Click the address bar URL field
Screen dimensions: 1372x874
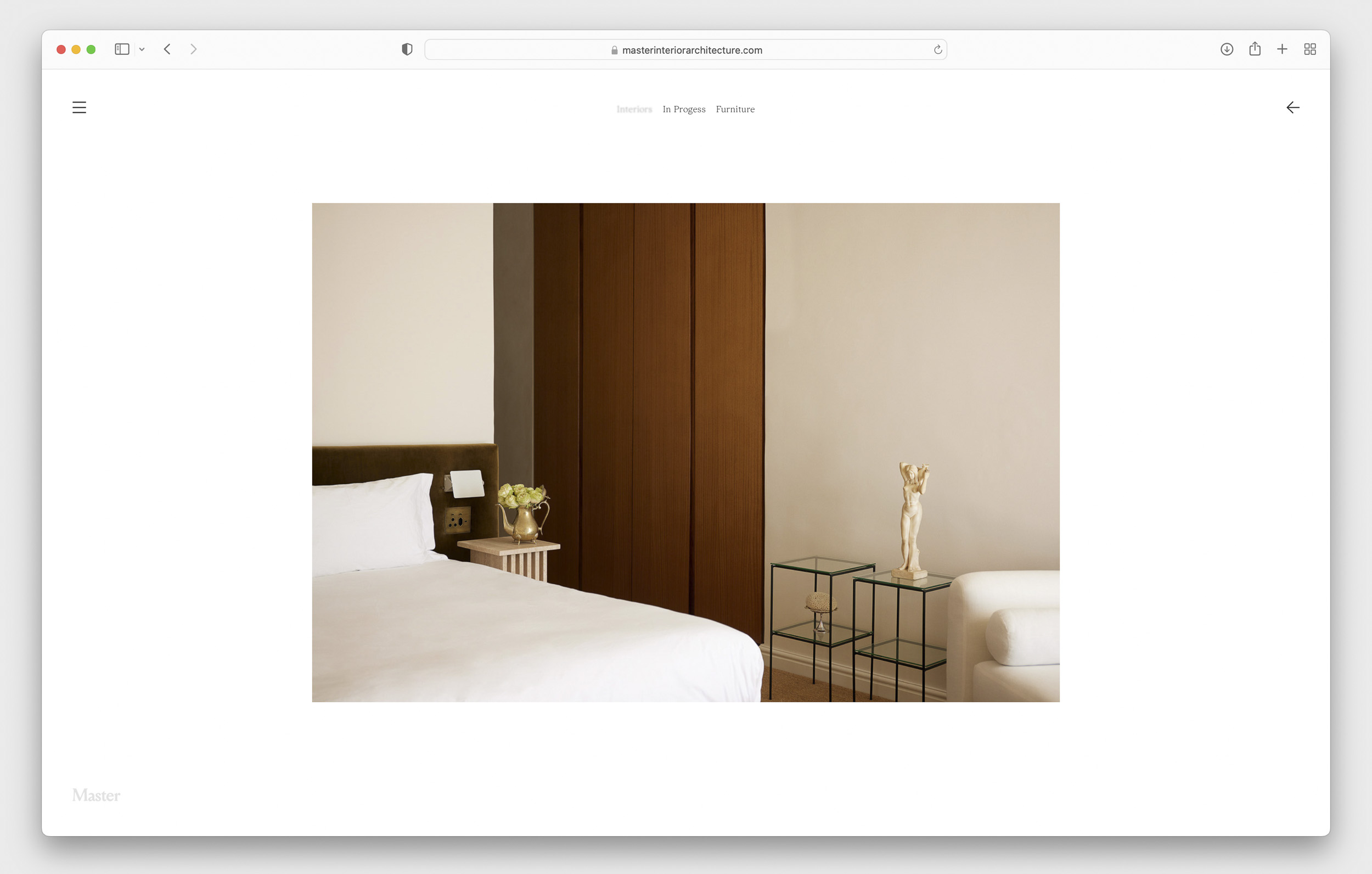coord(691,50)
